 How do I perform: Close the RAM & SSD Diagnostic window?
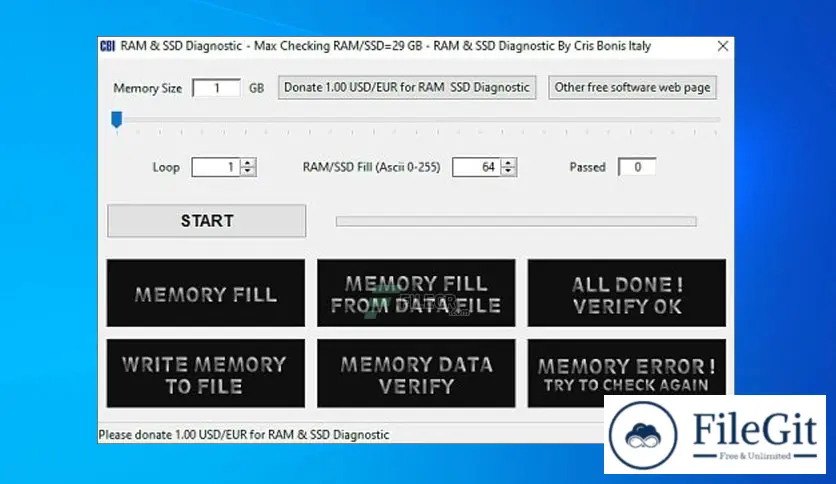coord(722,46)
